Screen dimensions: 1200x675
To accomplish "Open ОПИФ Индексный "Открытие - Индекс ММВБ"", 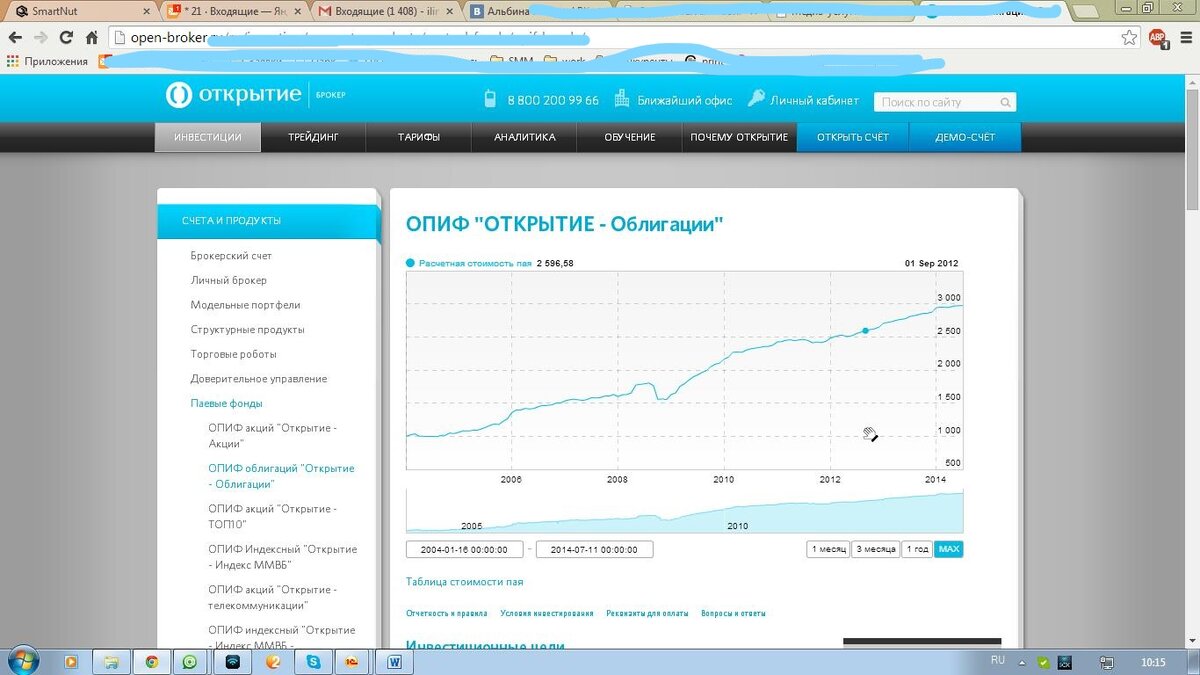I will pyautogui.click(x=282, y=557).
